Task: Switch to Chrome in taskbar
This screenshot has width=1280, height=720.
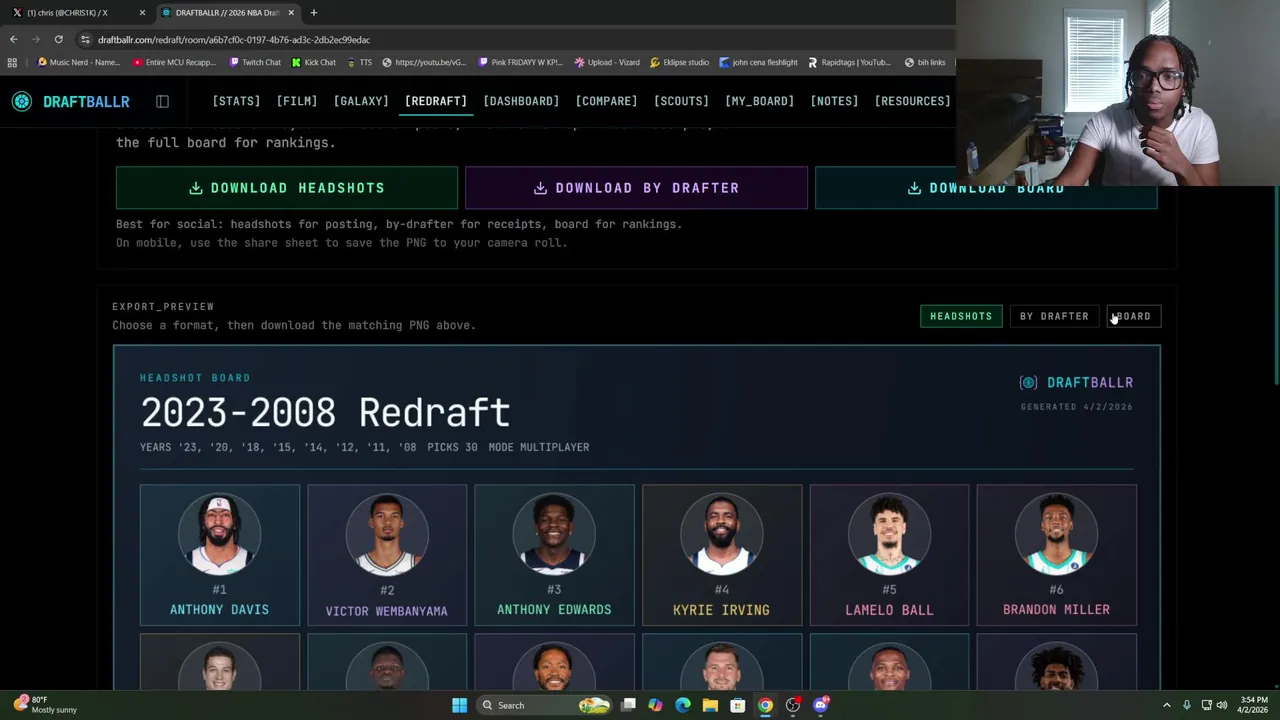Action: coord(765,705)
